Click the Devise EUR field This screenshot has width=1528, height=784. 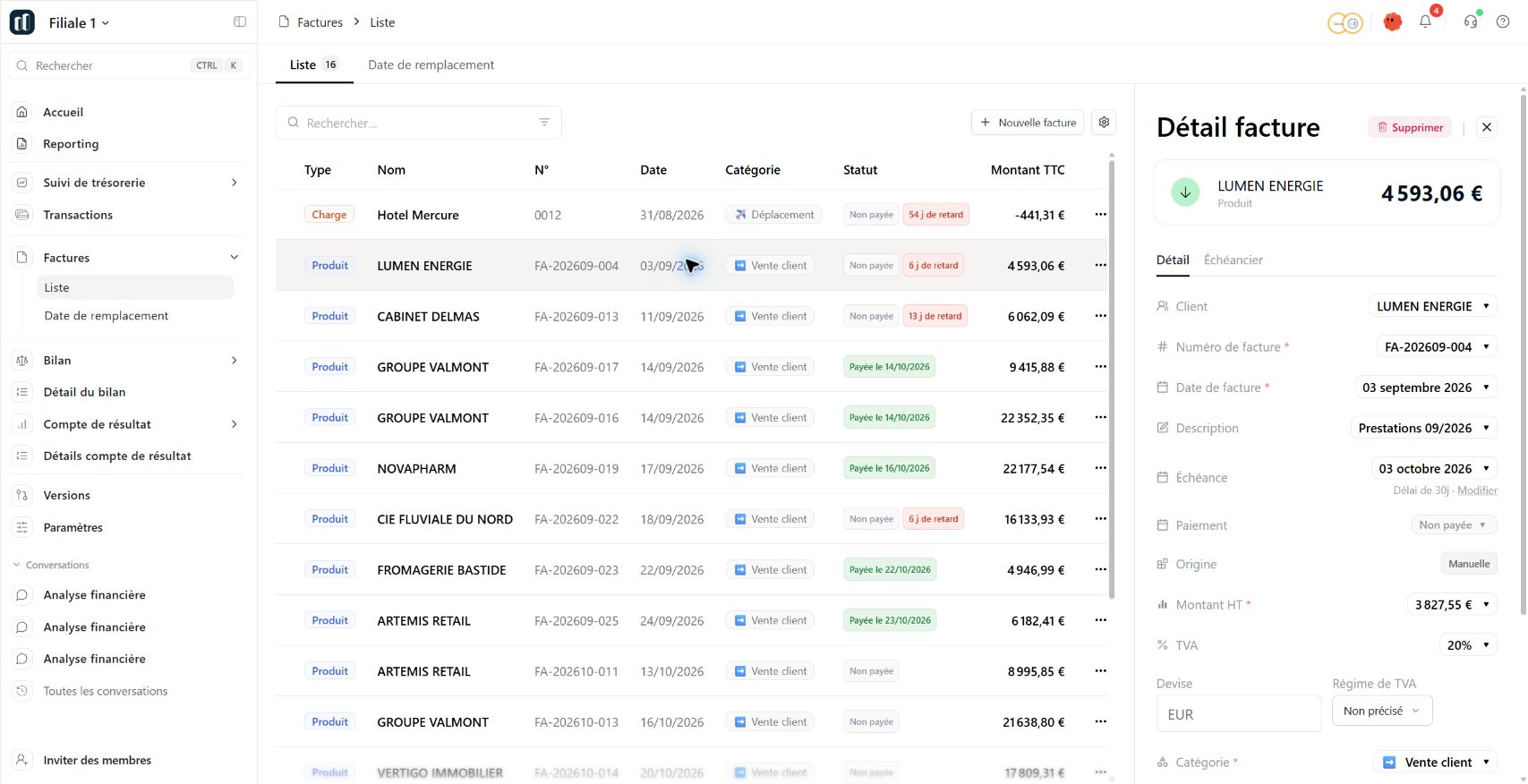point(1239,714)
